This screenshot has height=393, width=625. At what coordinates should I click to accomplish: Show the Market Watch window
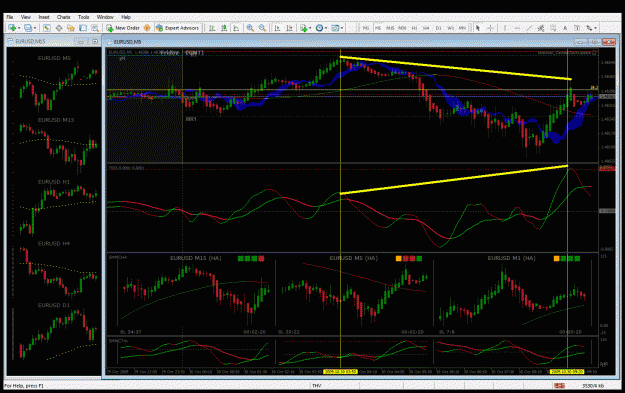[47, 28]
